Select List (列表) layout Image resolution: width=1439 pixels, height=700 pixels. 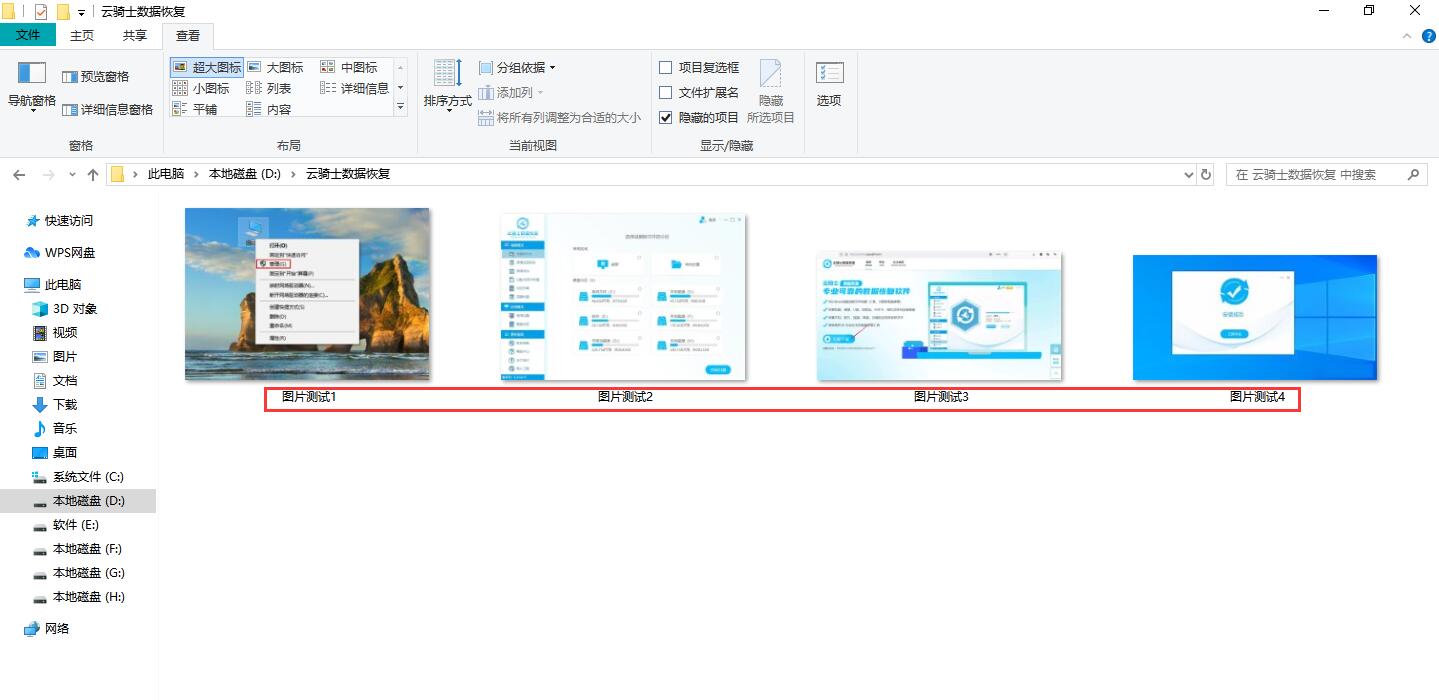pyautogui.click(x=269, y=88)
